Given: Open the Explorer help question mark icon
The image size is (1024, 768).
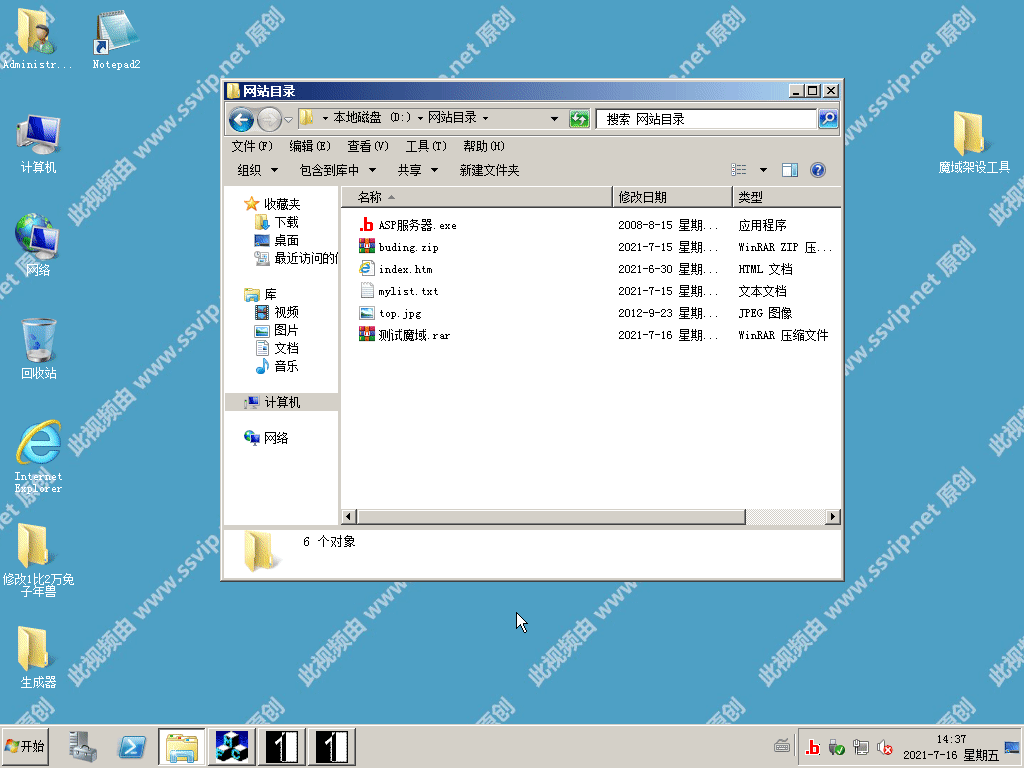Looking at the screenshot, I should click(x=817, y=170).
